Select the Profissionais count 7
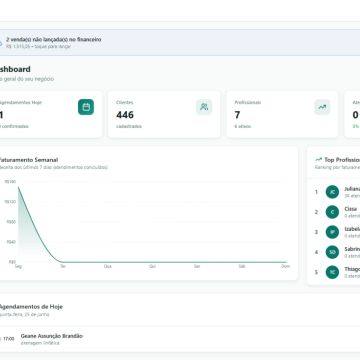The image size is (360, 360). point(237,115)
